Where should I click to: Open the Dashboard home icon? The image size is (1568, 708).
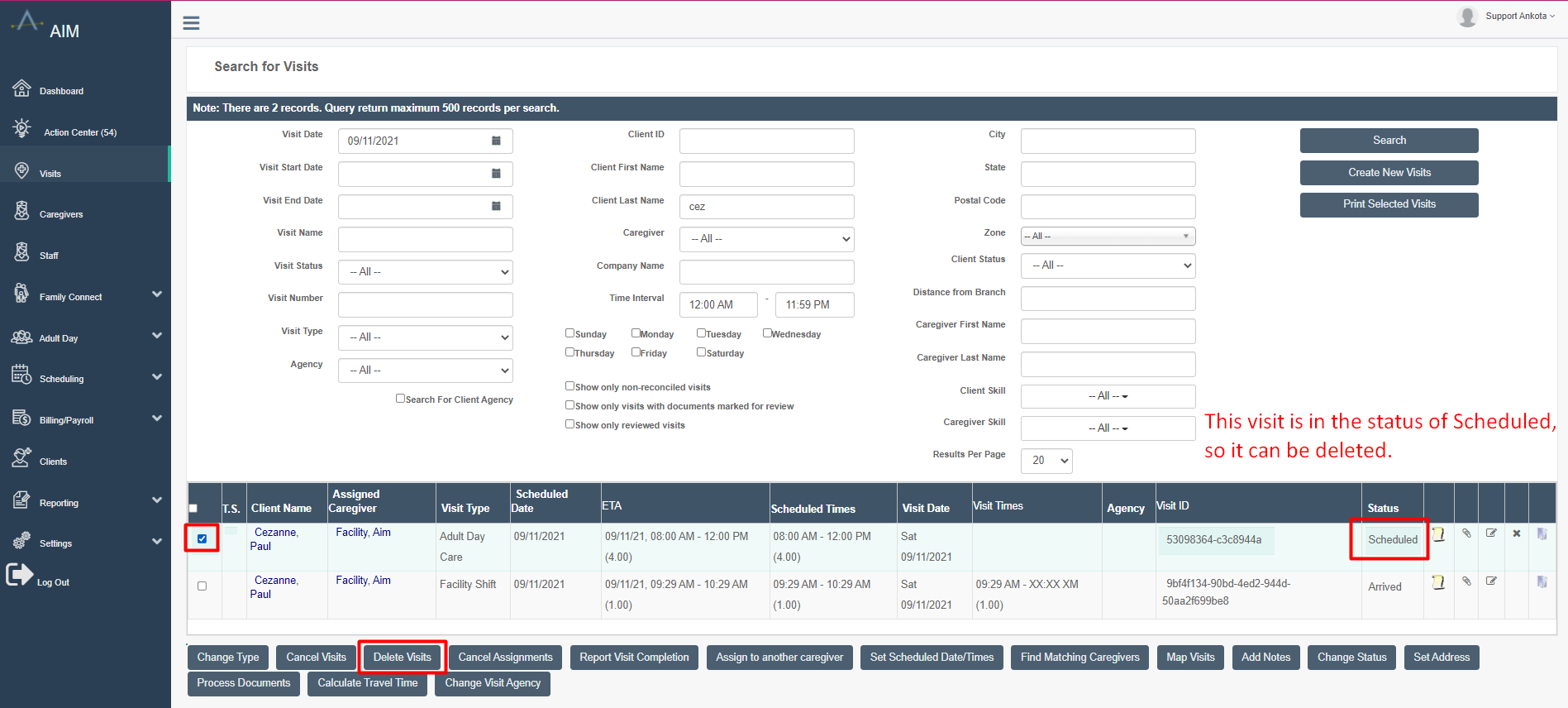point(21,88)
